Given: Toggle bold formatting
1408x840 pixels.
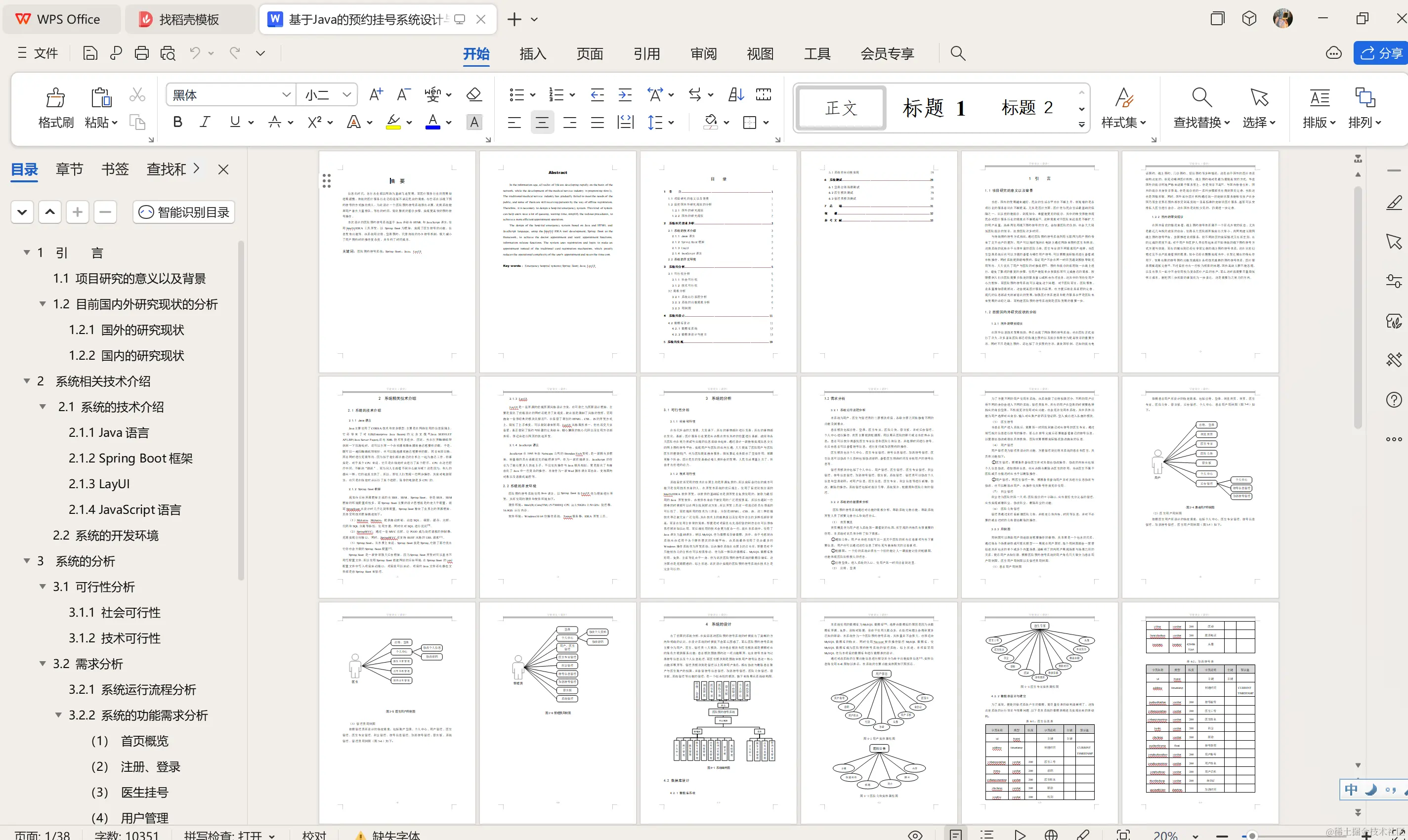Looking at the screenshot, I should point(177,122).
